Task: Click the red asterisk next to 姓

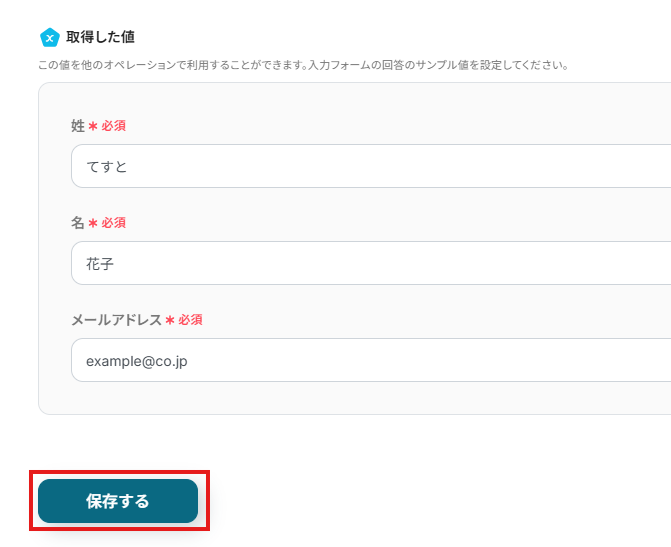Action: [x=93, y=126]
